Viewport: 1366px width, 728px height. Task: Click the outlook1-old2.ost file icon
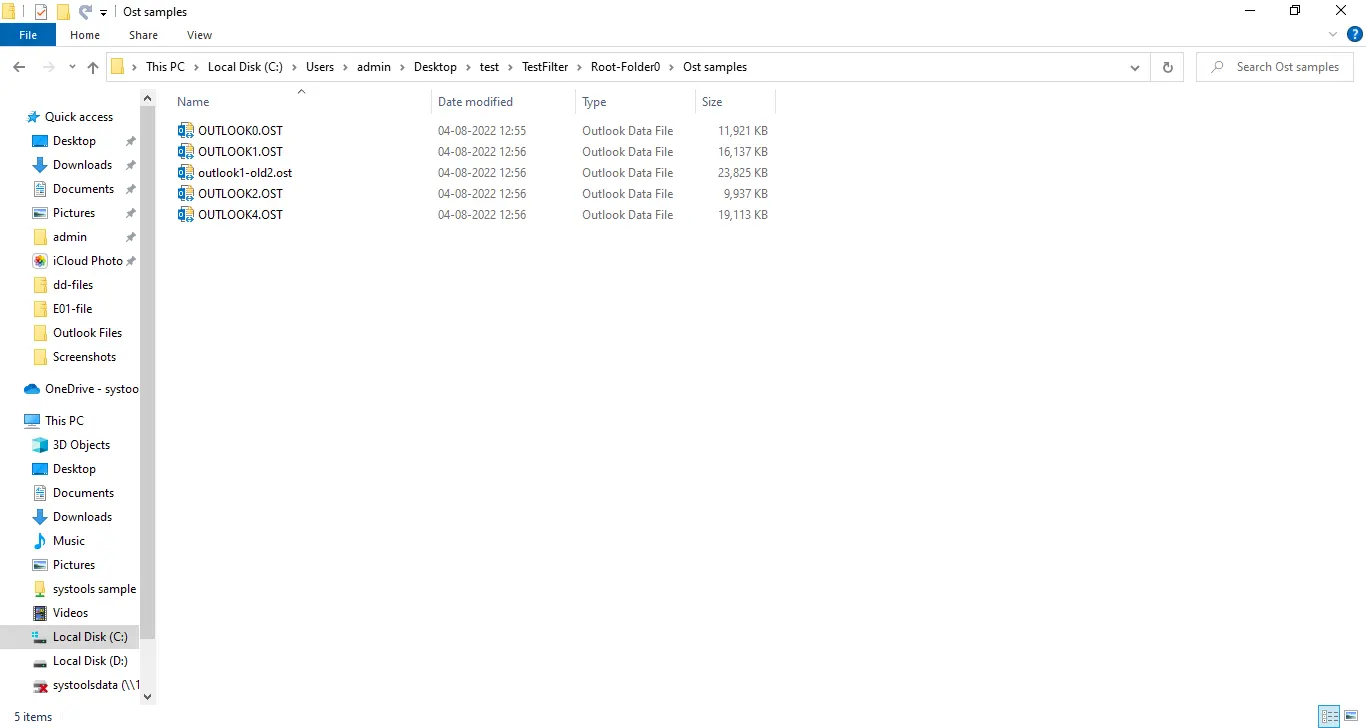click(x=185, y=173)
